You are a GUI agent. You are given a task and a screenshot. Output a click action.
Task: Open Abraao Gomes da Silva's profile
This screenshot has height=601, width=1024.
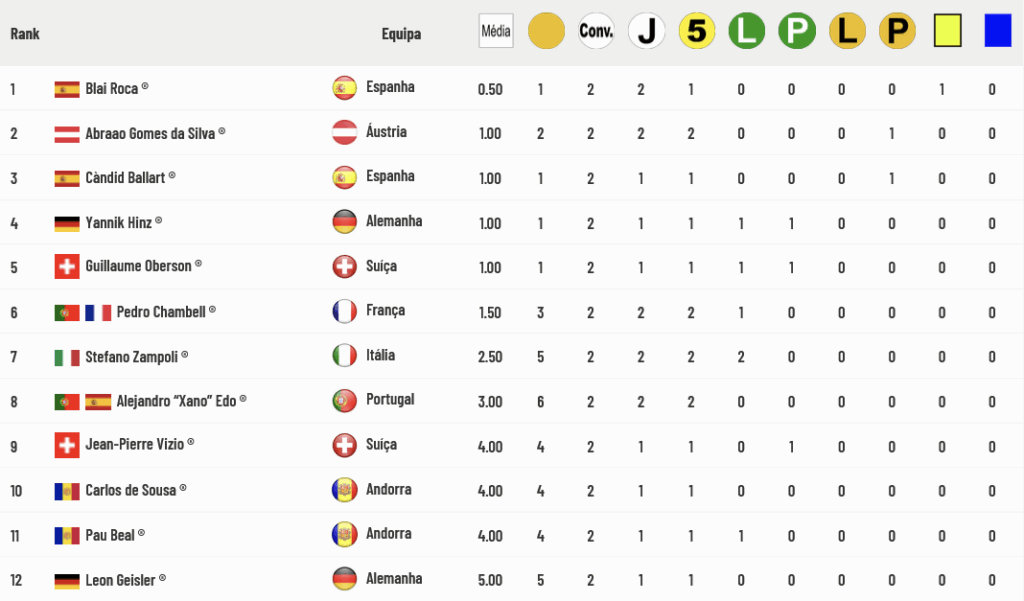pyautogui.click(x=150, y=133)
